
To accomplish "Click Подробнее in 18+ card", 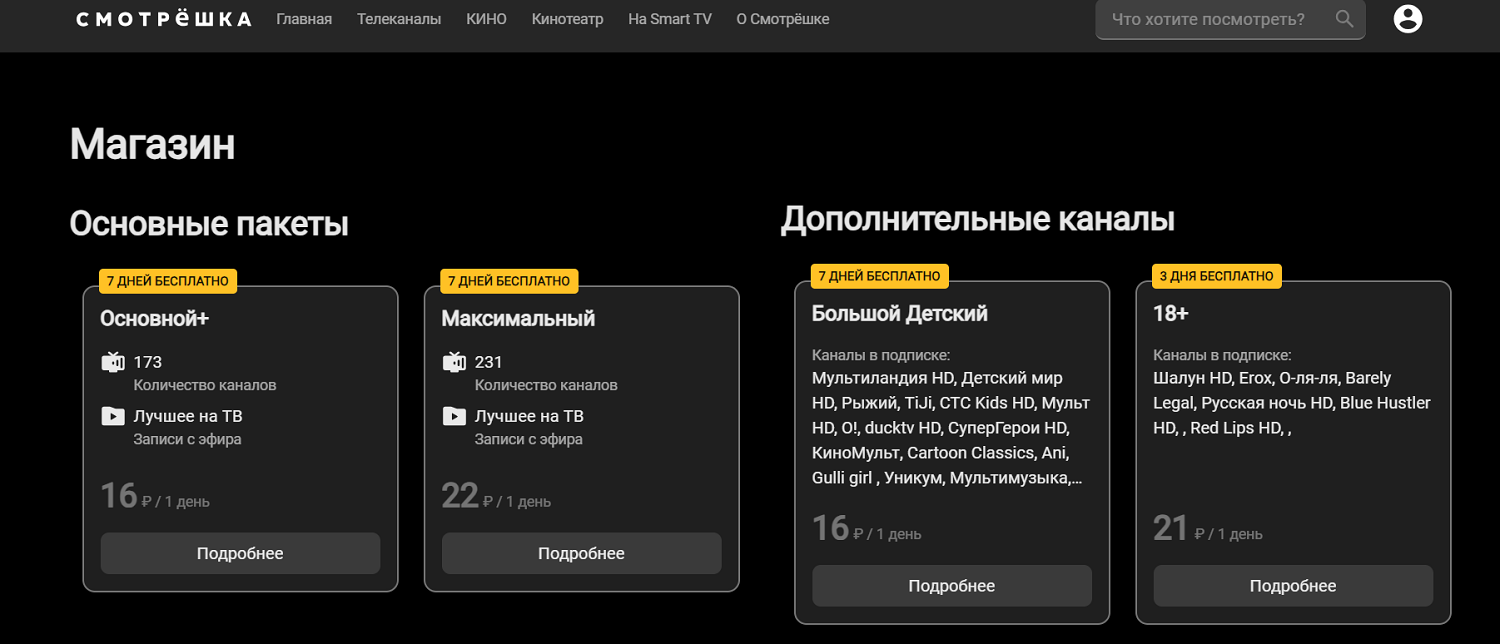I will pyautogui.click(x=1293, y=586).
